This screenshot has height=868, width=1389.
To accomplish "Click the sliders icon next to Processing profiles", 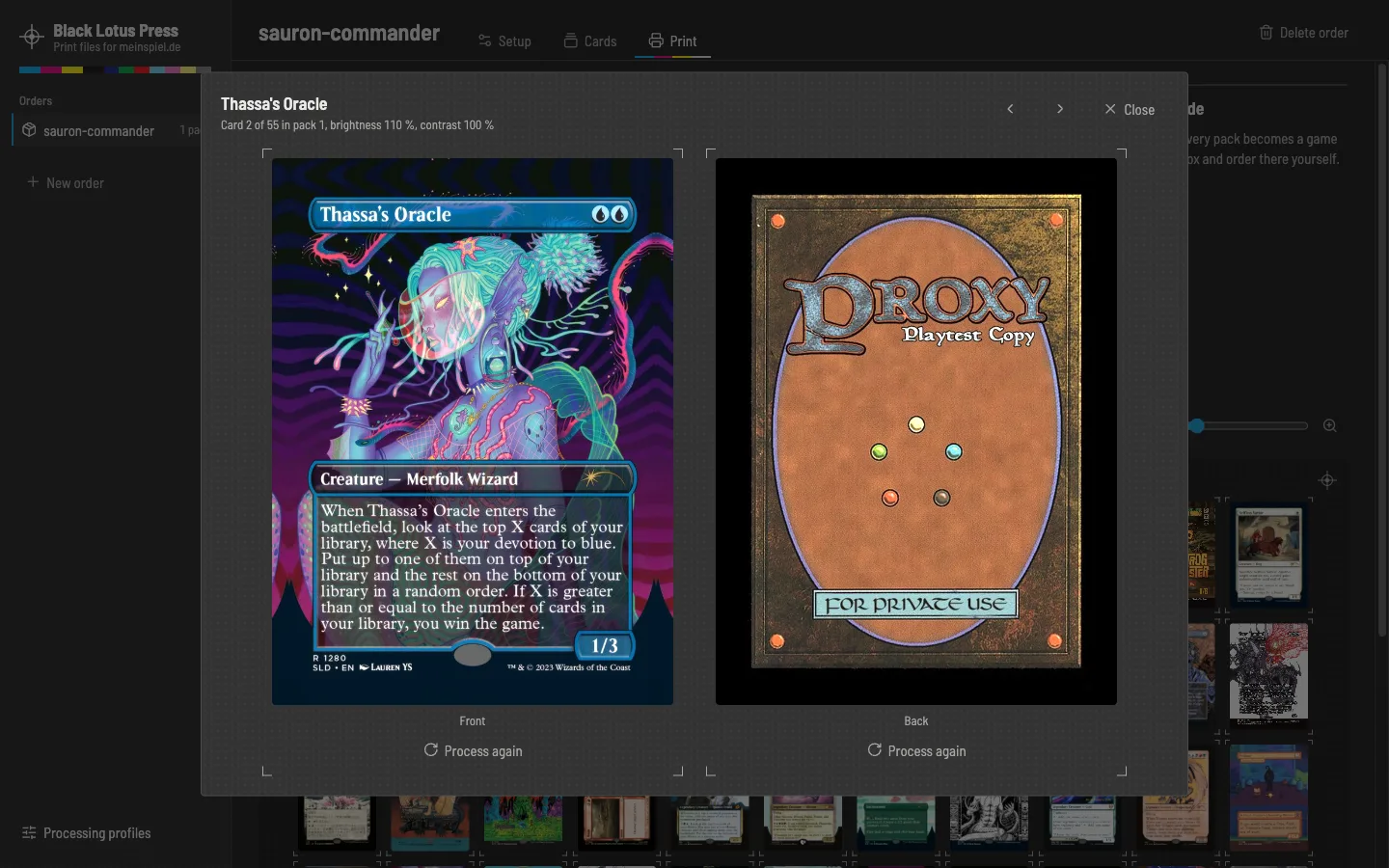I will 29,832.
